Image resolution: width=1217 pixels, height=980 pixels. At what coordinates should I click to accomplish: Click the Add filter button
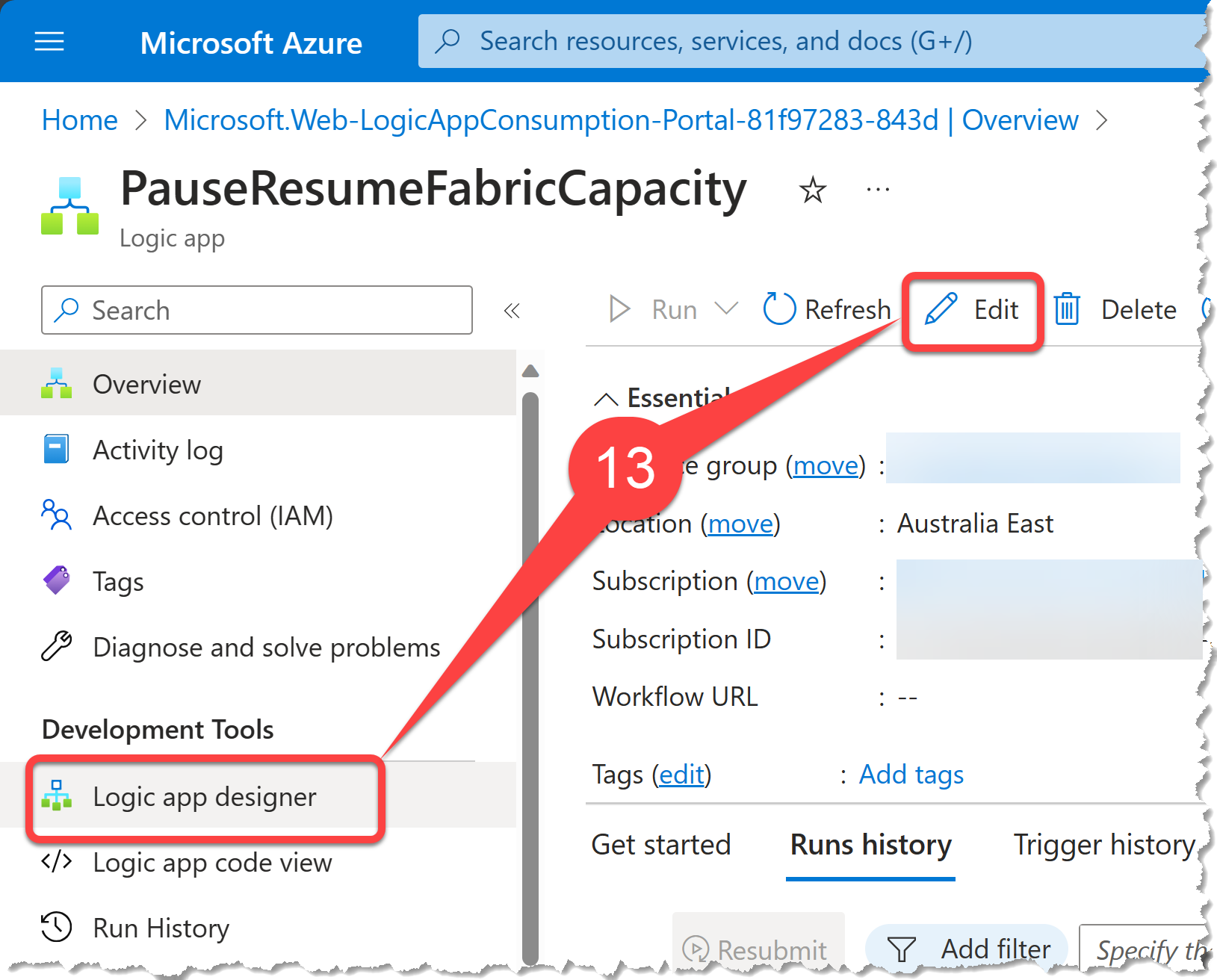pyautogui.click(x=967, y=949)
